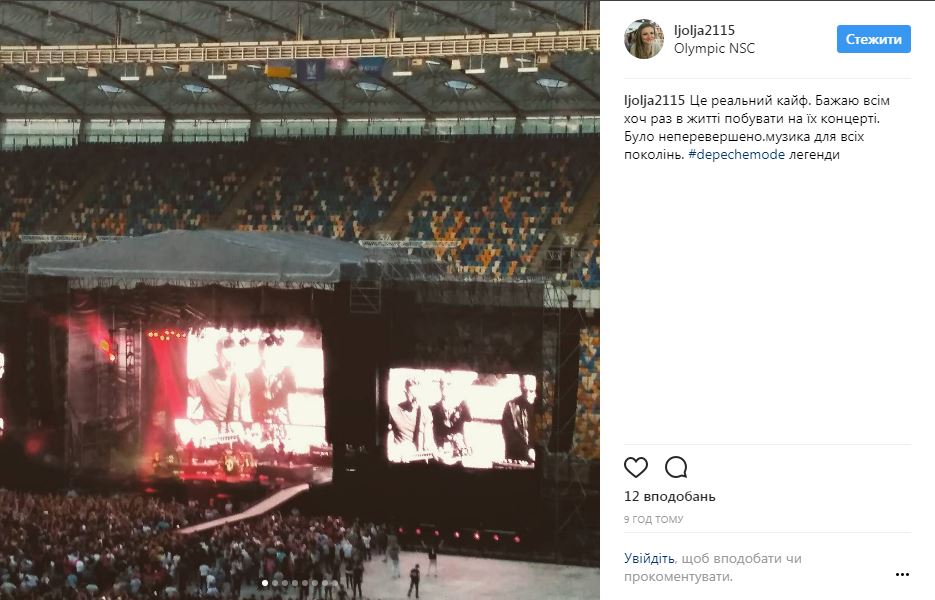Click the middle carousel indicator dot
The image size is (935, 600).
300,583
